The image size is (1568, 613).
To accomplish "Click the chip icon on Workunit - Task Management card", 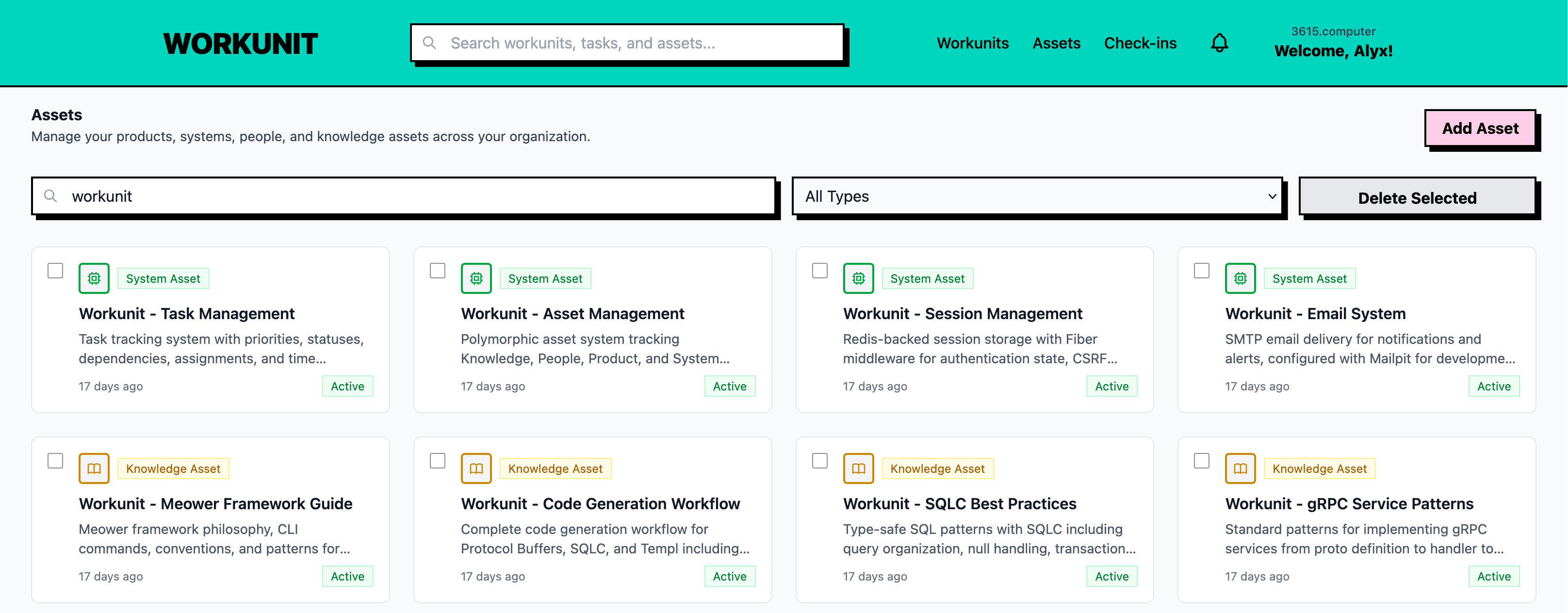I will pos(94,278).
